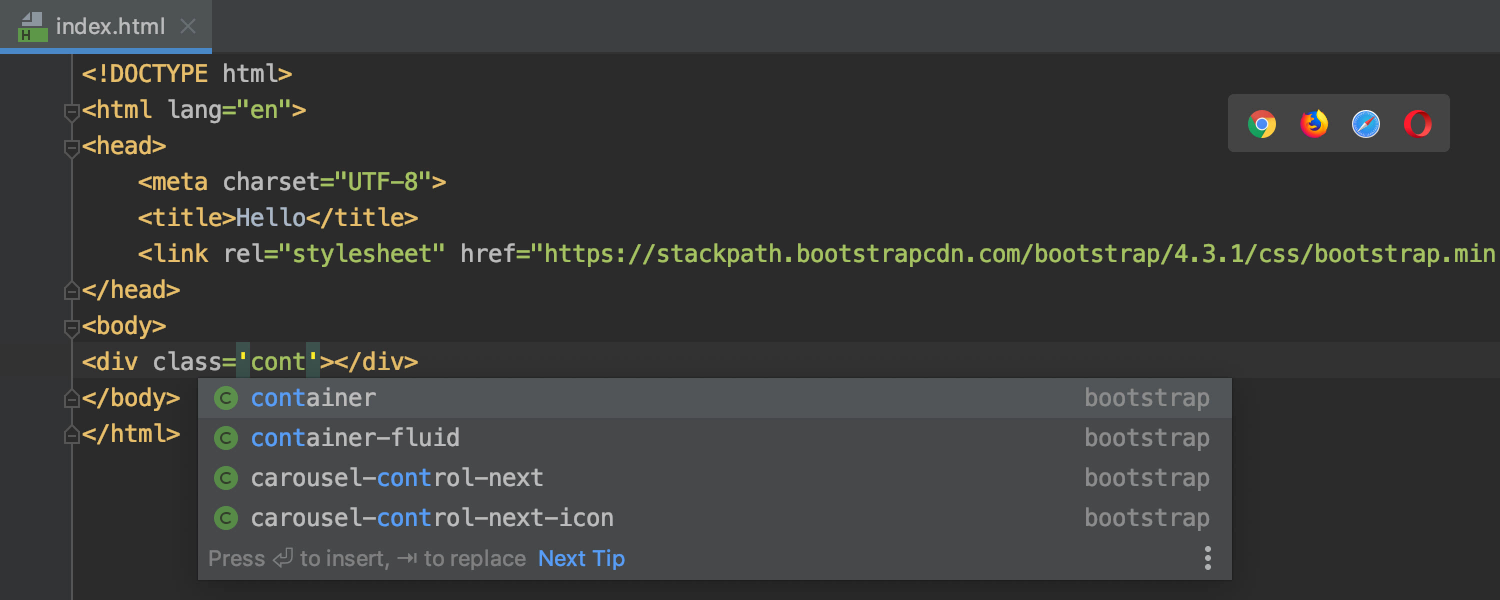Viewport: 1500px width, 600px height.
Task: Close the index.html tab
Action: click(188, 27)
